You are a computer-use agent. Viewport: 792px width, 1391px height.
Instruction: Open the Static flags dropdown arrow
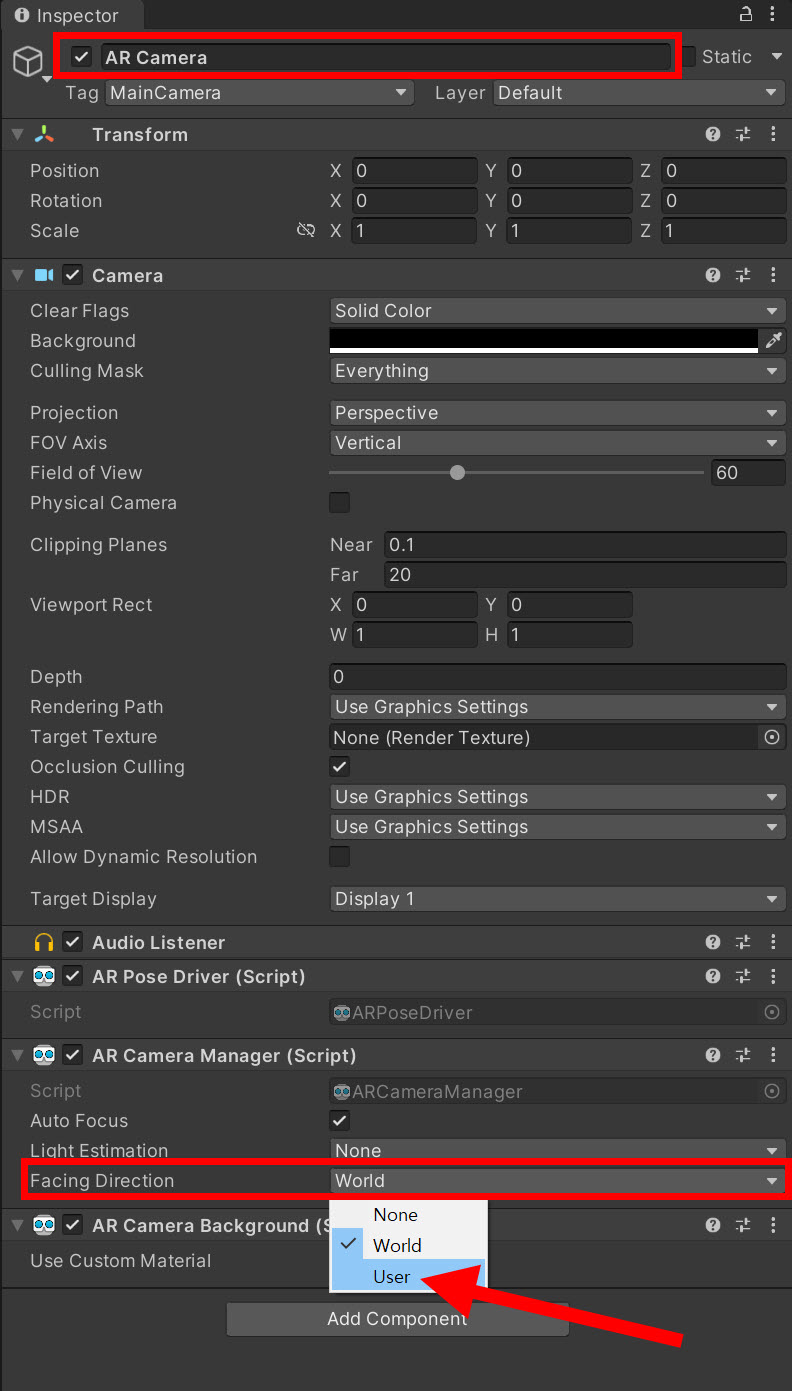tap(777, 57)
